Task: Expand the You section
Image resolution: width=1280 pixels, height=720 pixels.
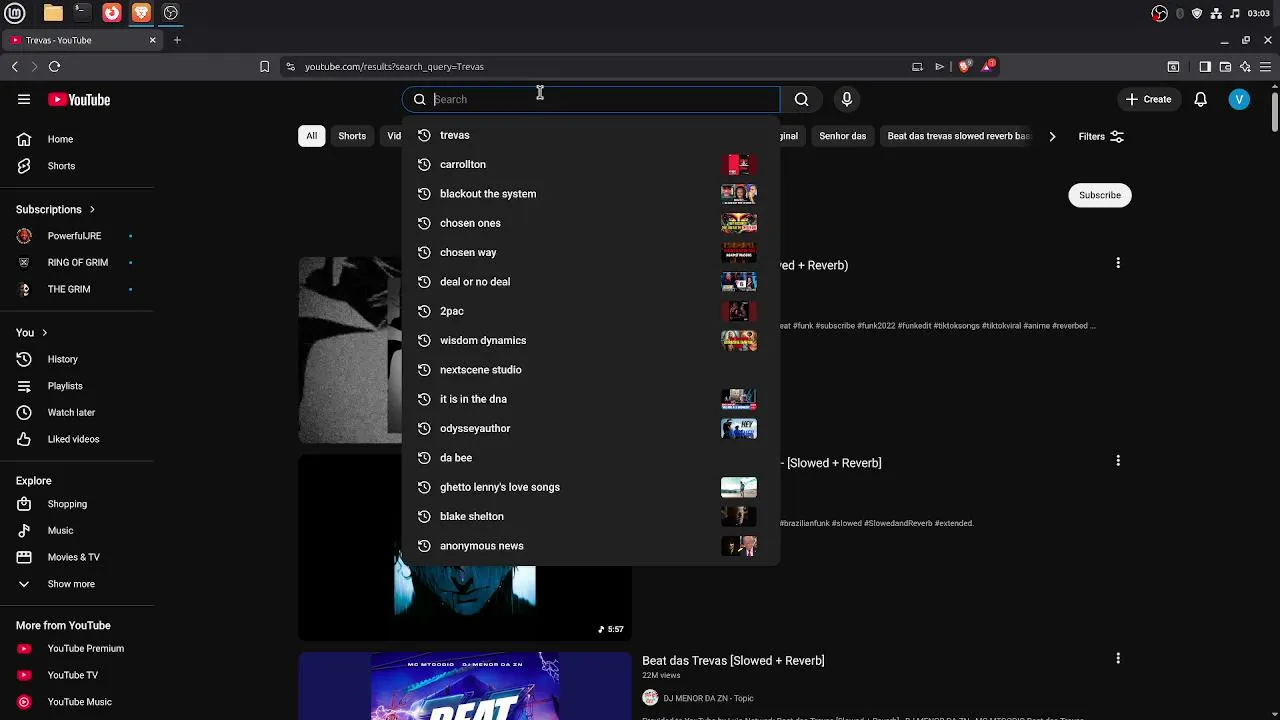Action: tap(32, 332)
